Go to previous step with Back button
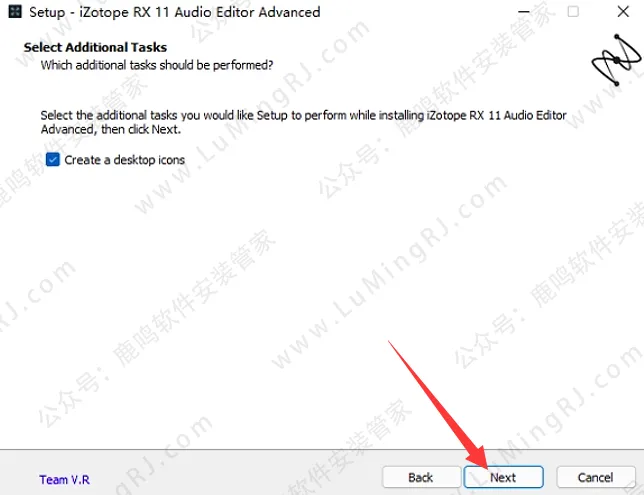644x495 pixels. pos(421,477)
